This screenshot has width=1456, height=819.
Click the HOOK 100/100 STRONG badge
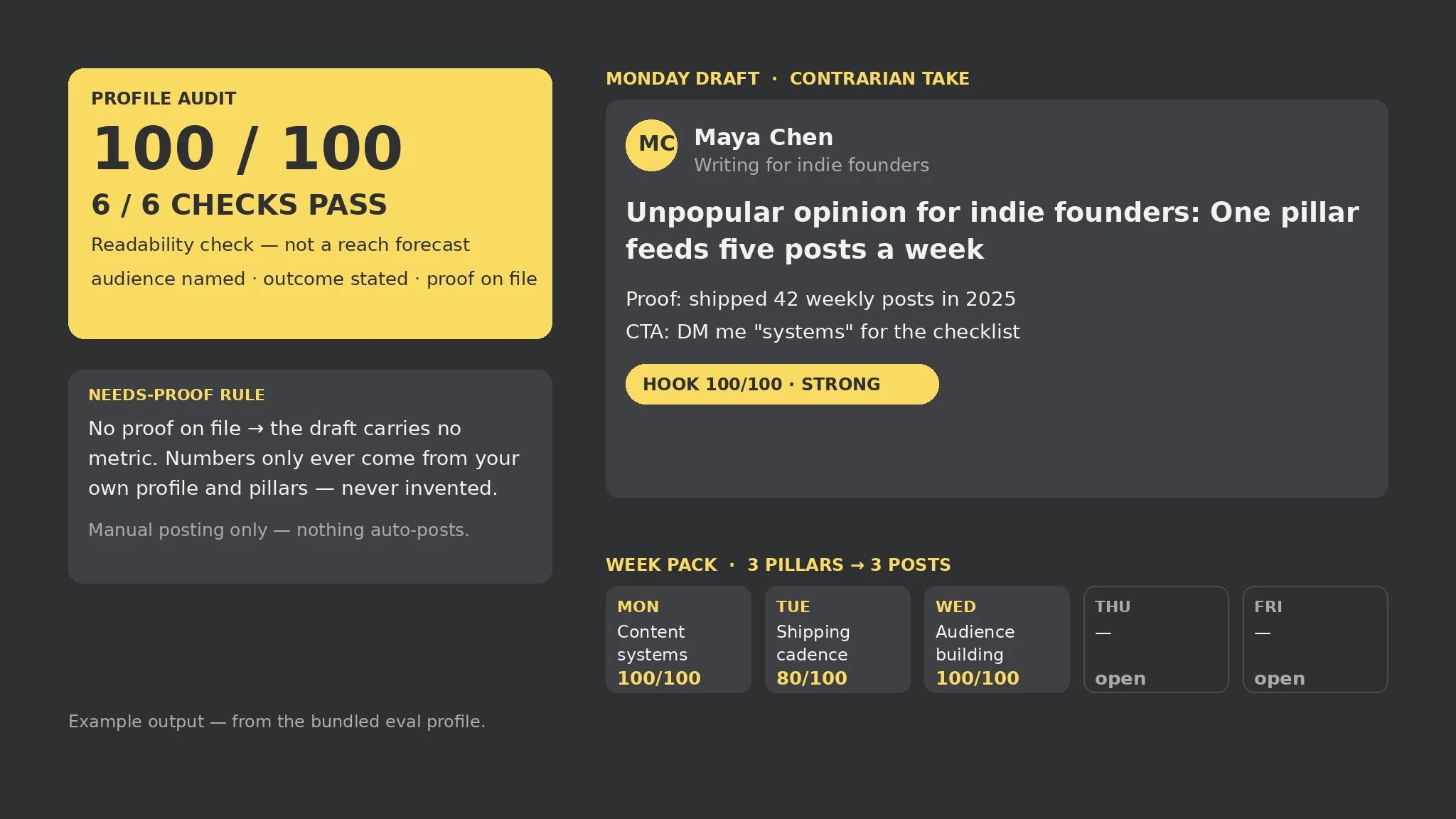(782, 384)
